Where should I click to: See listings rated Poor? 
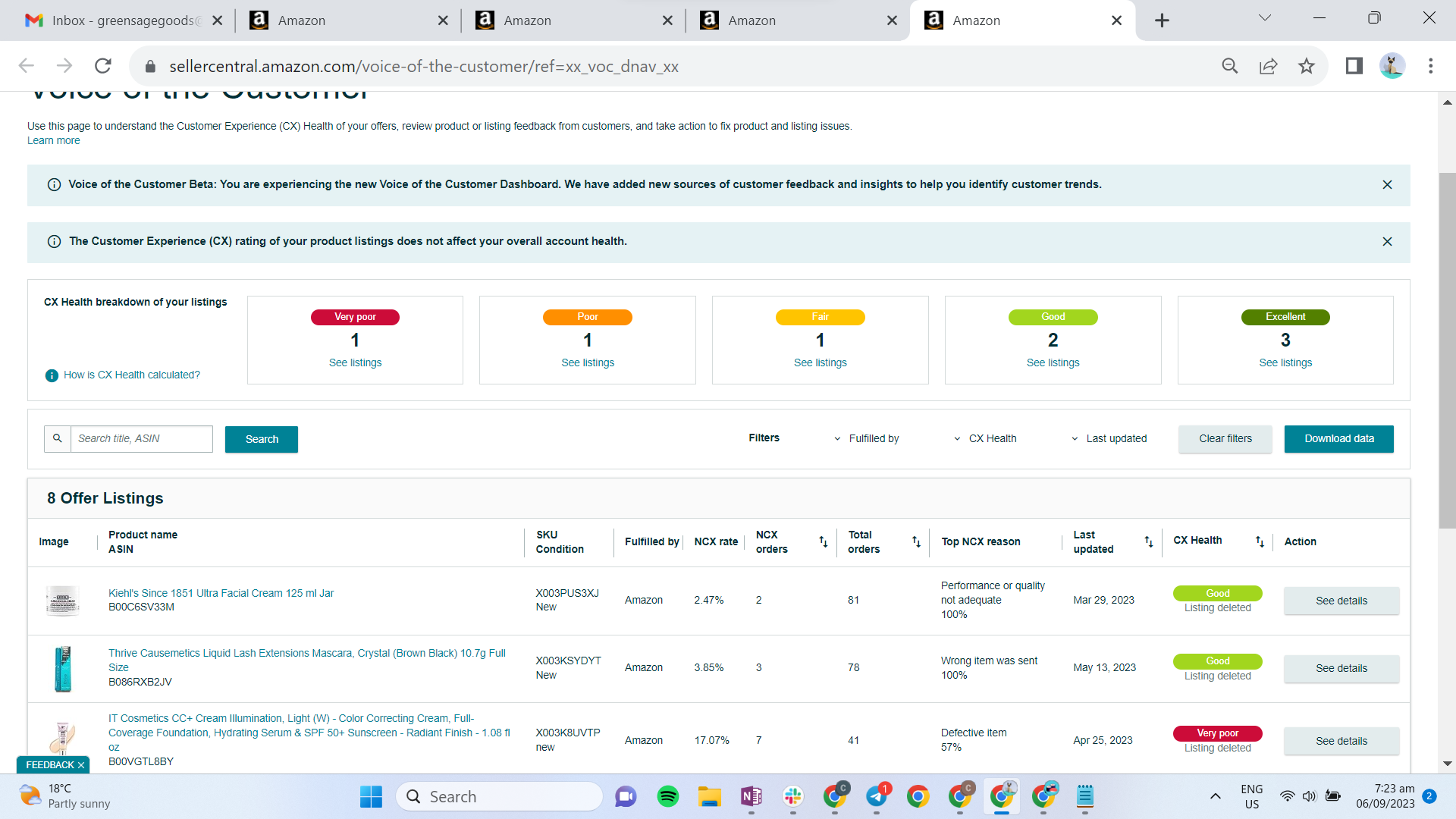tap(588, 363)
